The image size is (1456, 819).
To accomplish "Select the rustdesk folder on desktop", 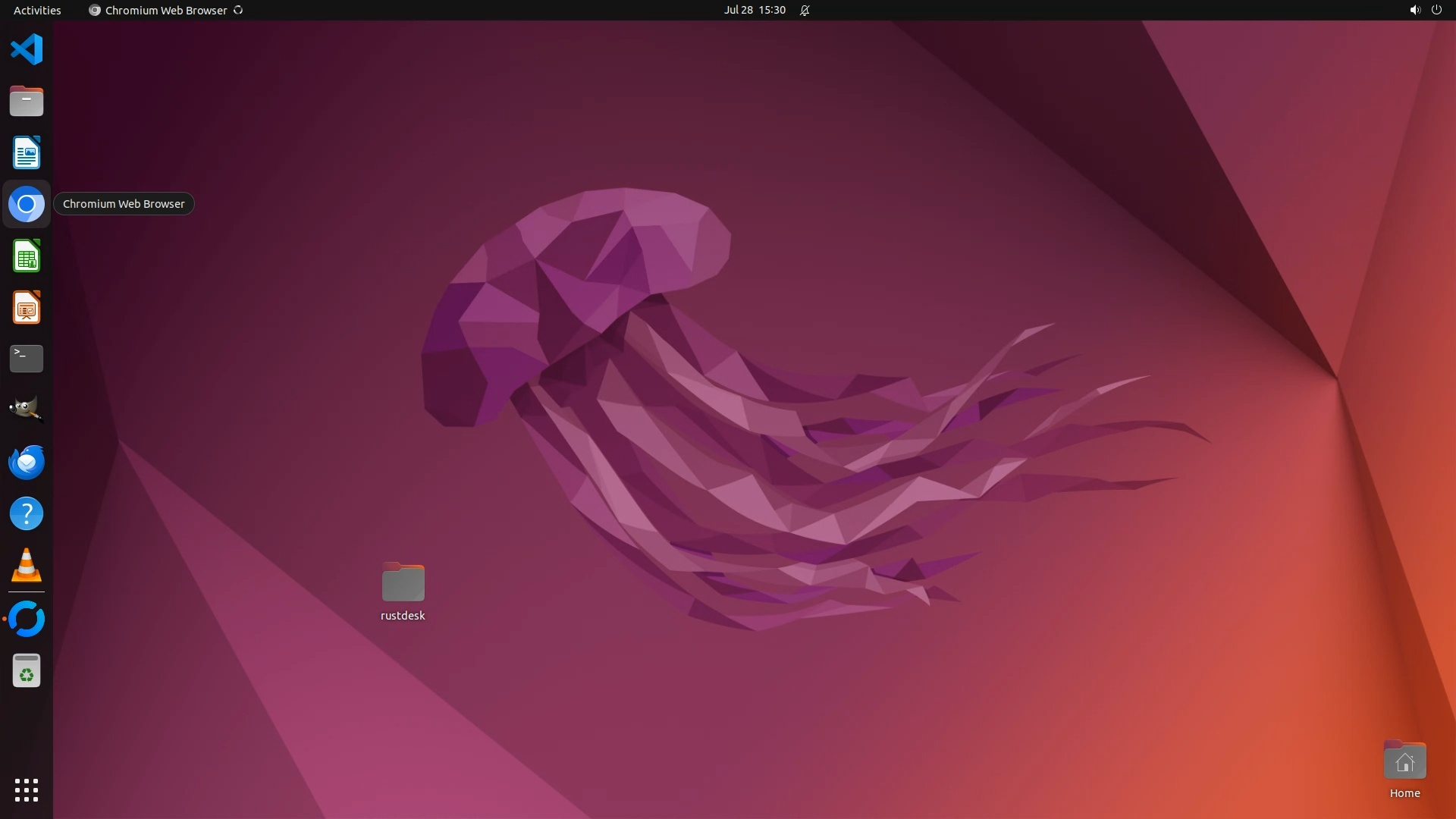I will click(x=403, y=584).
